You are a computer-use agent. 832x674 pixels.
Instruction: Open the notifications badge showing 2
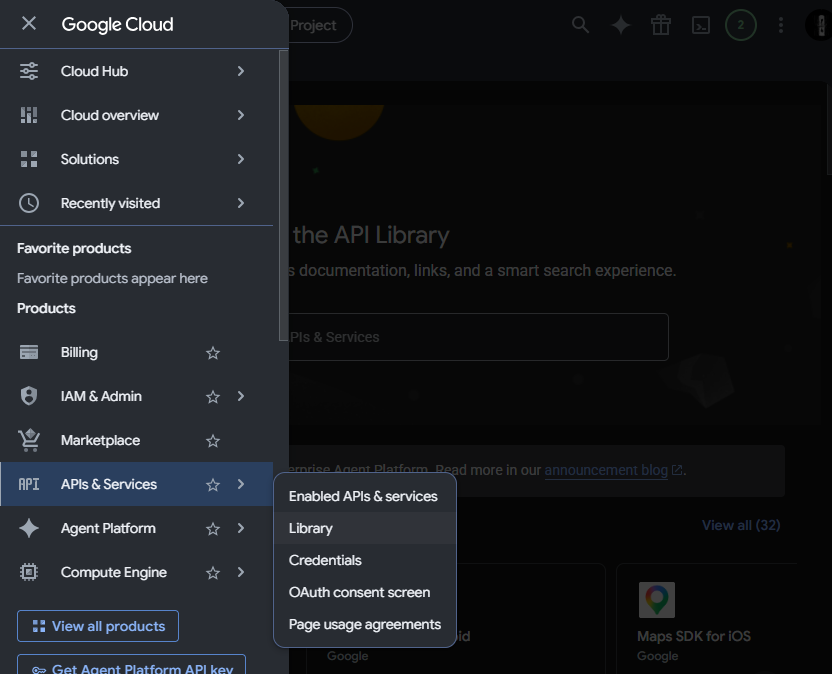coord(741,25)
